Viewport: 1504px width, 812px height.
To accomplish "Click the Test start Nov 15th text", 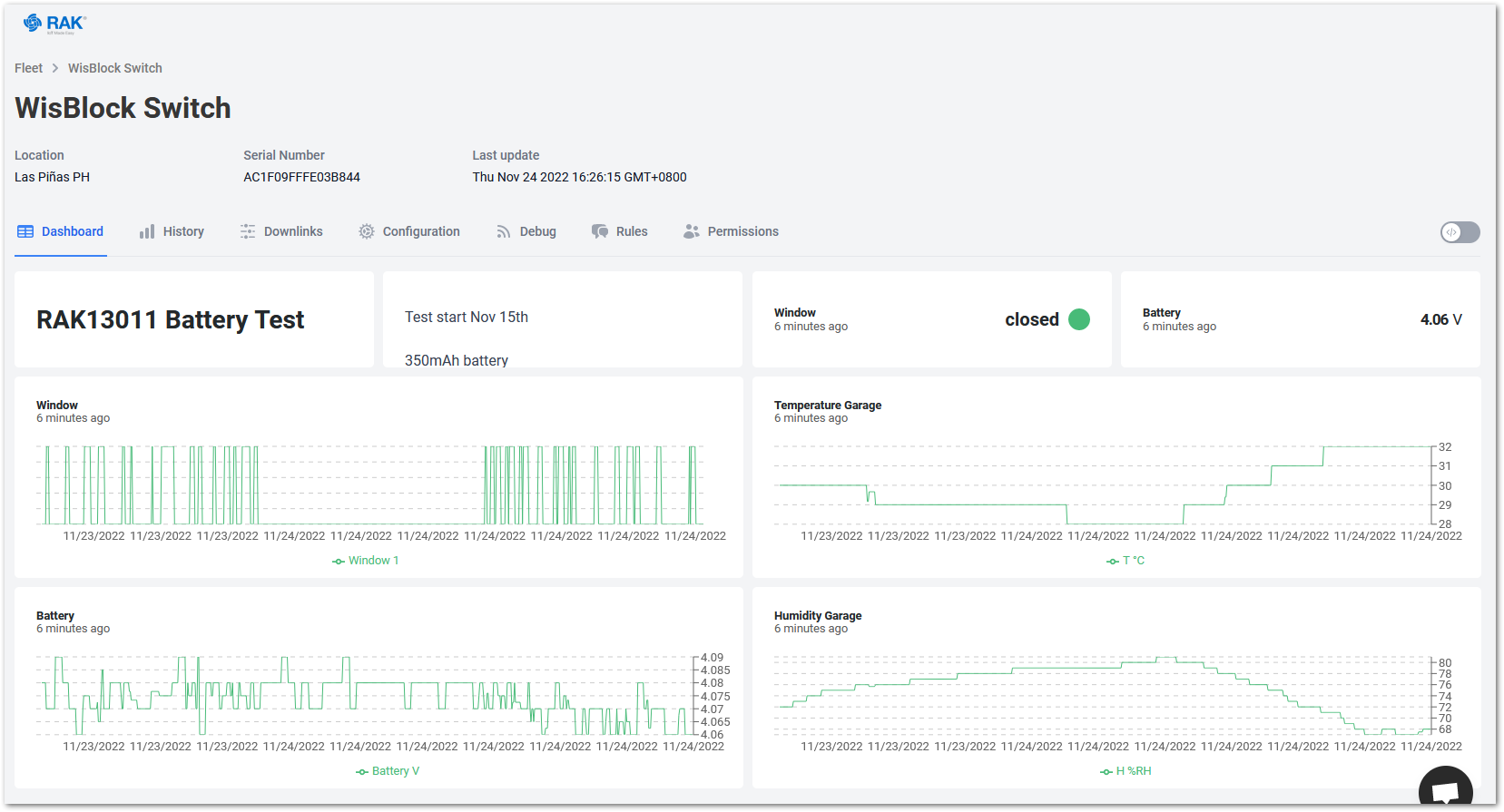I will [x=467, y=317].
